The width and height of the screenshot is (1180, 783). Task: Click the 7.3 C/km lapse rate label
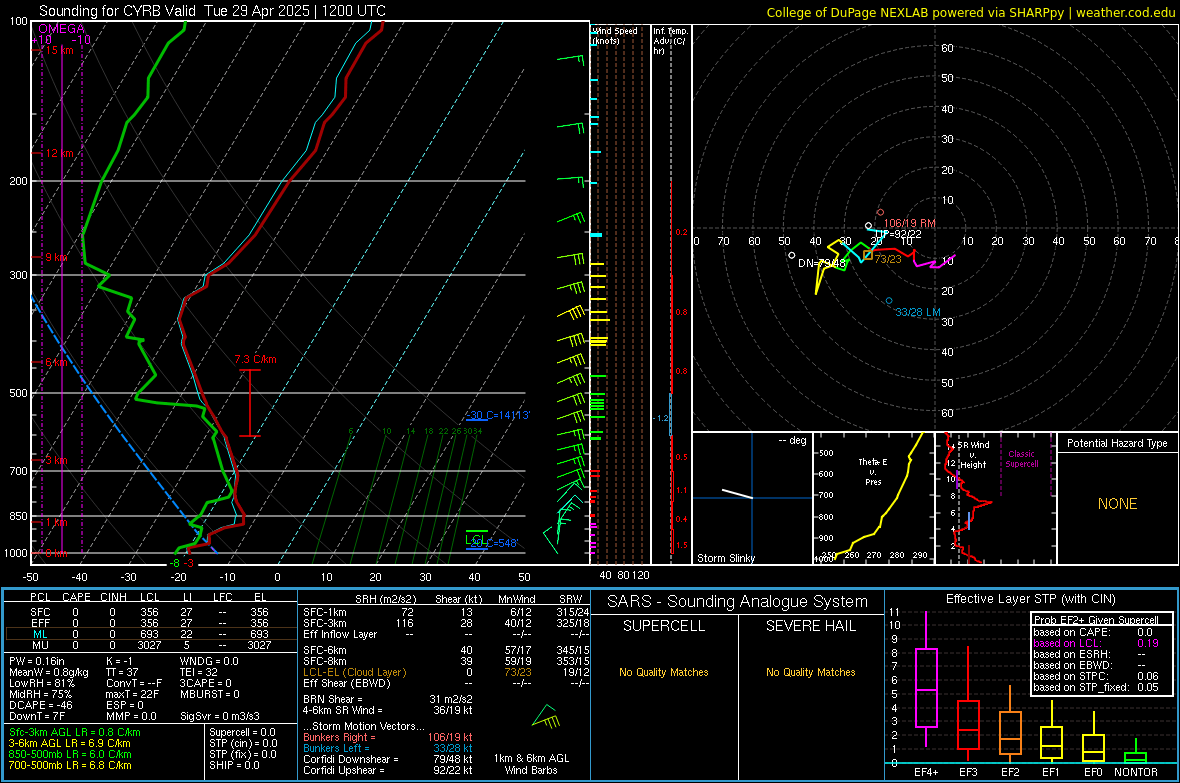(x=255, y=359)
